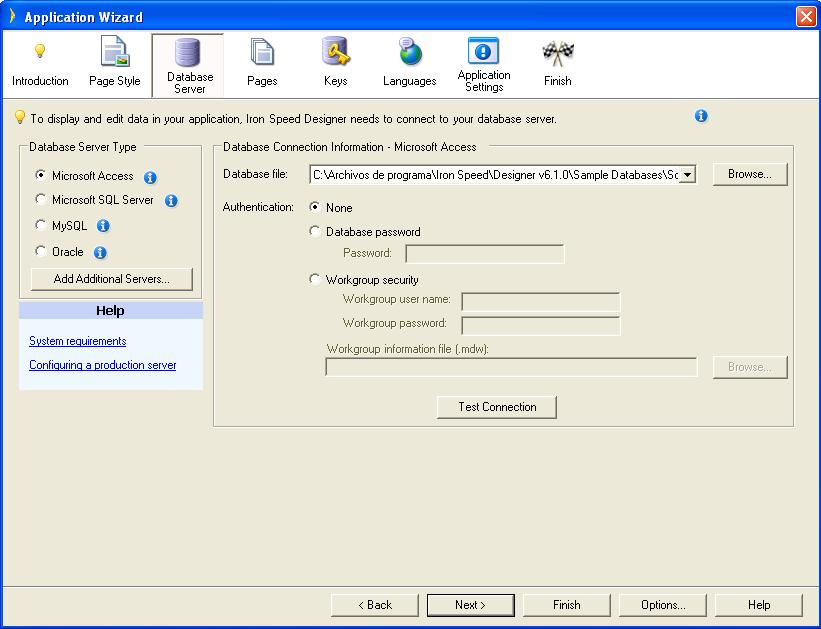This screenshot has width=821, height=629.
Task: Open Configuring a production server link
Action: point(103,365)
